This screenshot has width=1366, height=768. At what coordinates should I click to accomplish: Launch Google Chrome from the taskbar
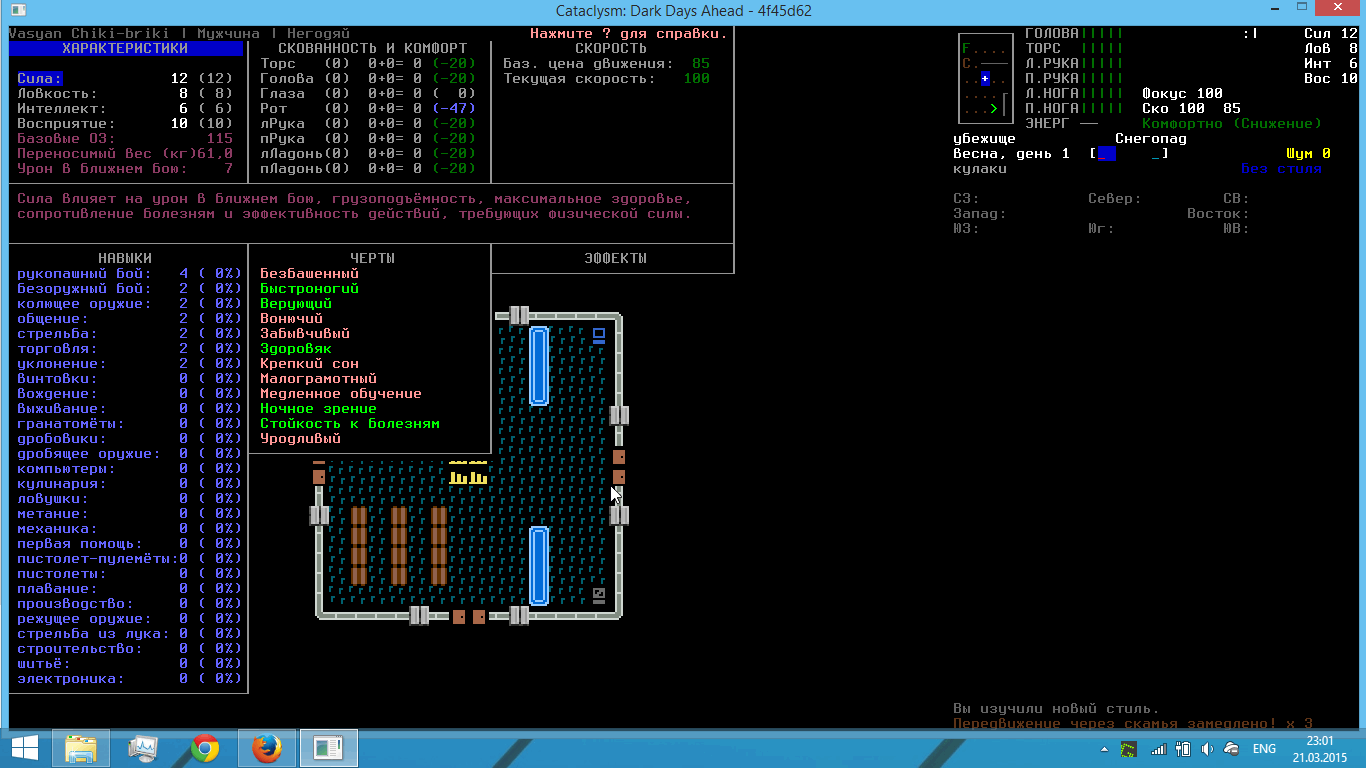[205, 748]
